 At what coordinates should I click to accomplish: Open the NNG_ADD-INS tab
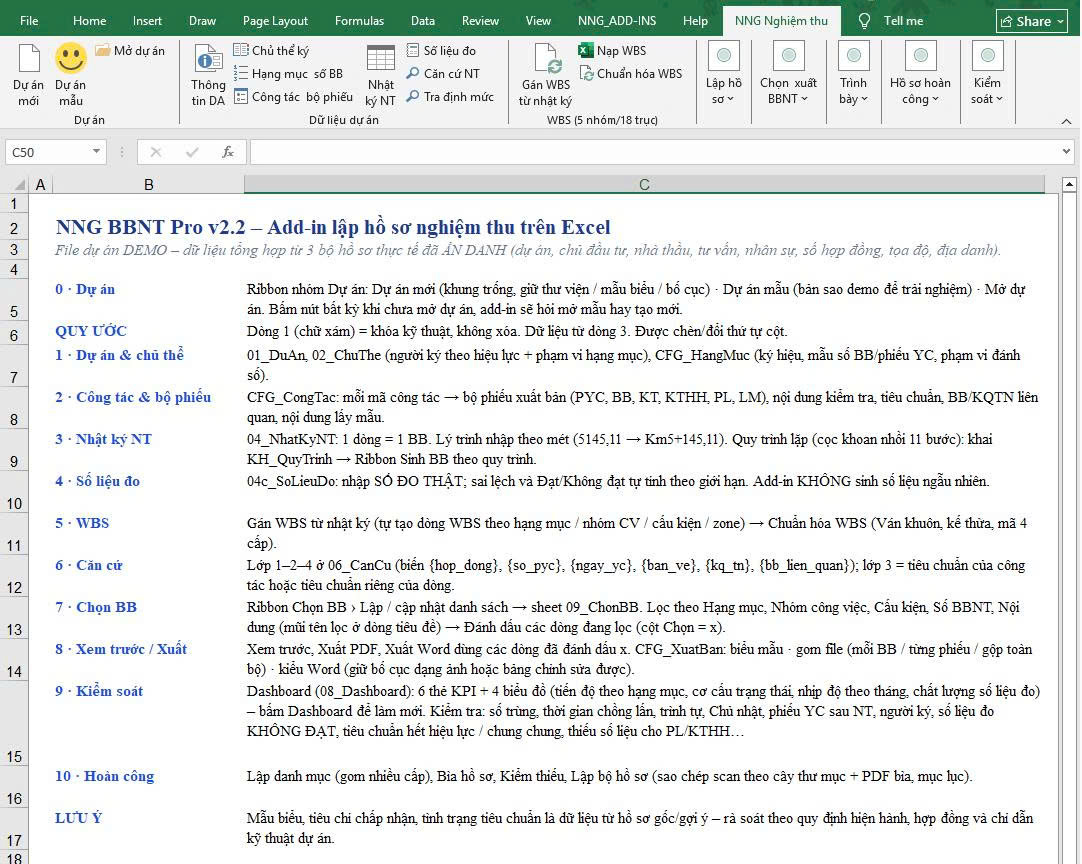(x=617, y=21)
